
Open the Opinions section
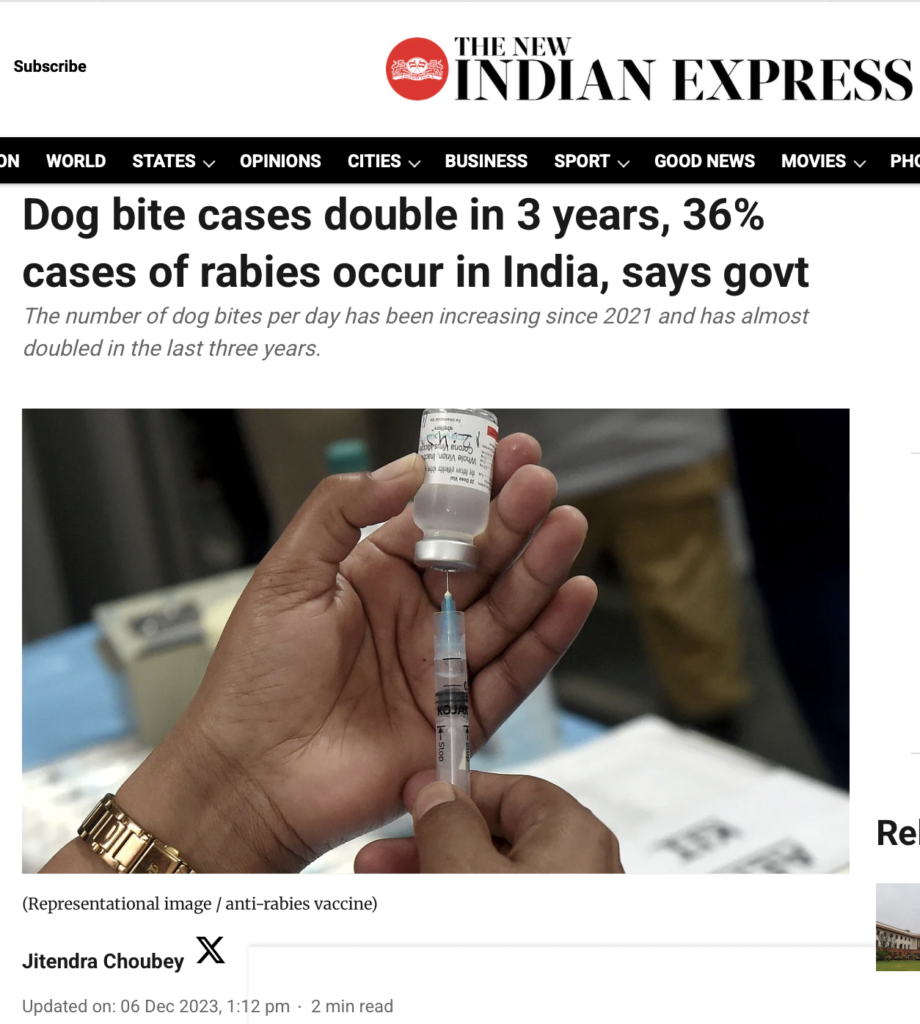point(280,161)
